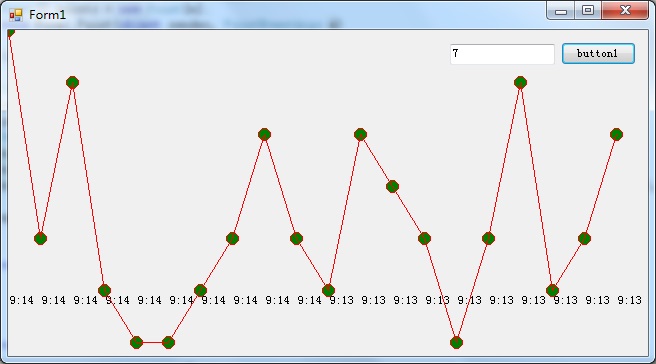Focus the text box containing 7
This screenshot has height=364, width=656.
click(502, 54)
